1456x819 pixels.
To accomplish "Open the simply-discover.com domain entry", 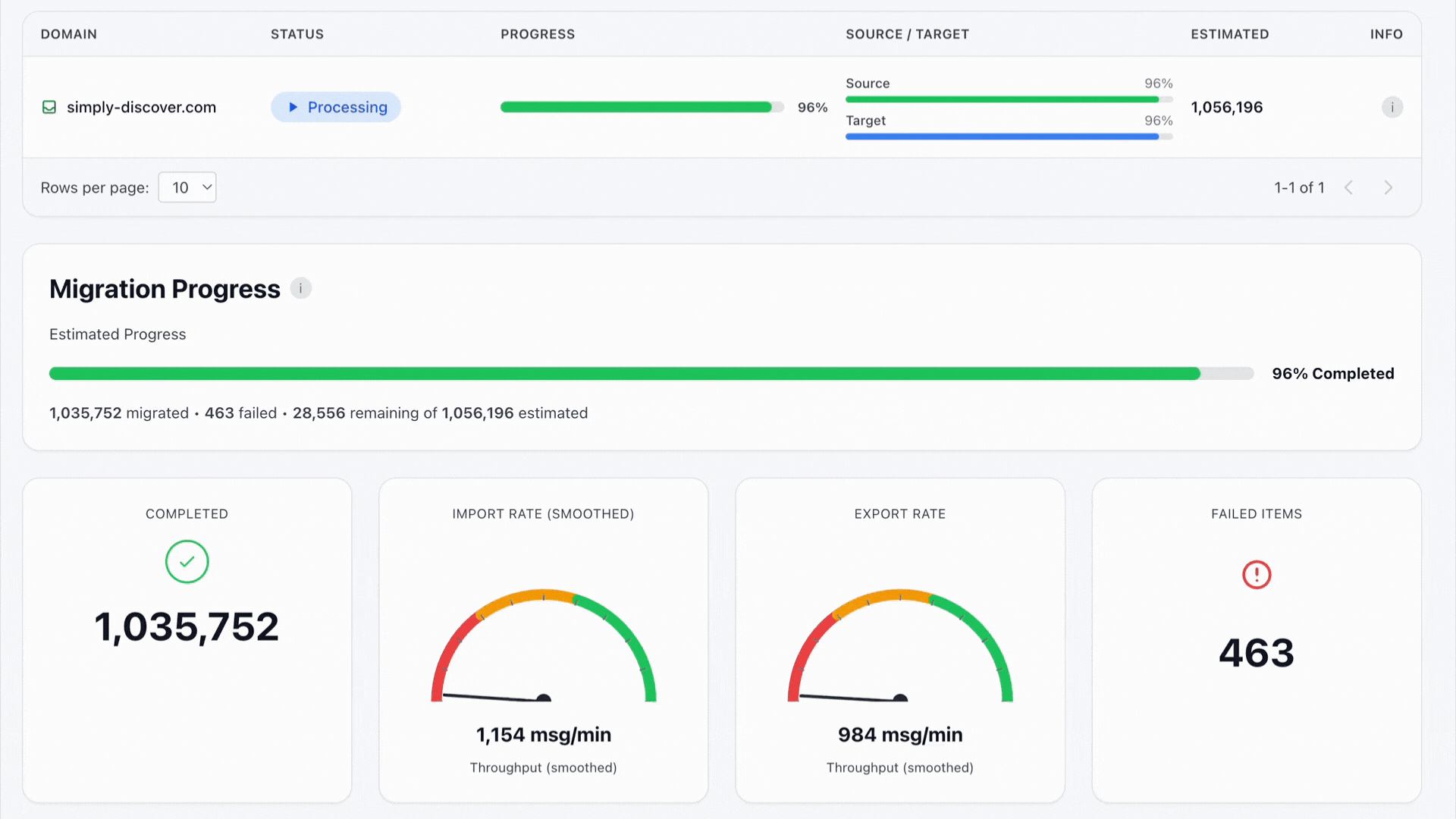I will point(141,107).
